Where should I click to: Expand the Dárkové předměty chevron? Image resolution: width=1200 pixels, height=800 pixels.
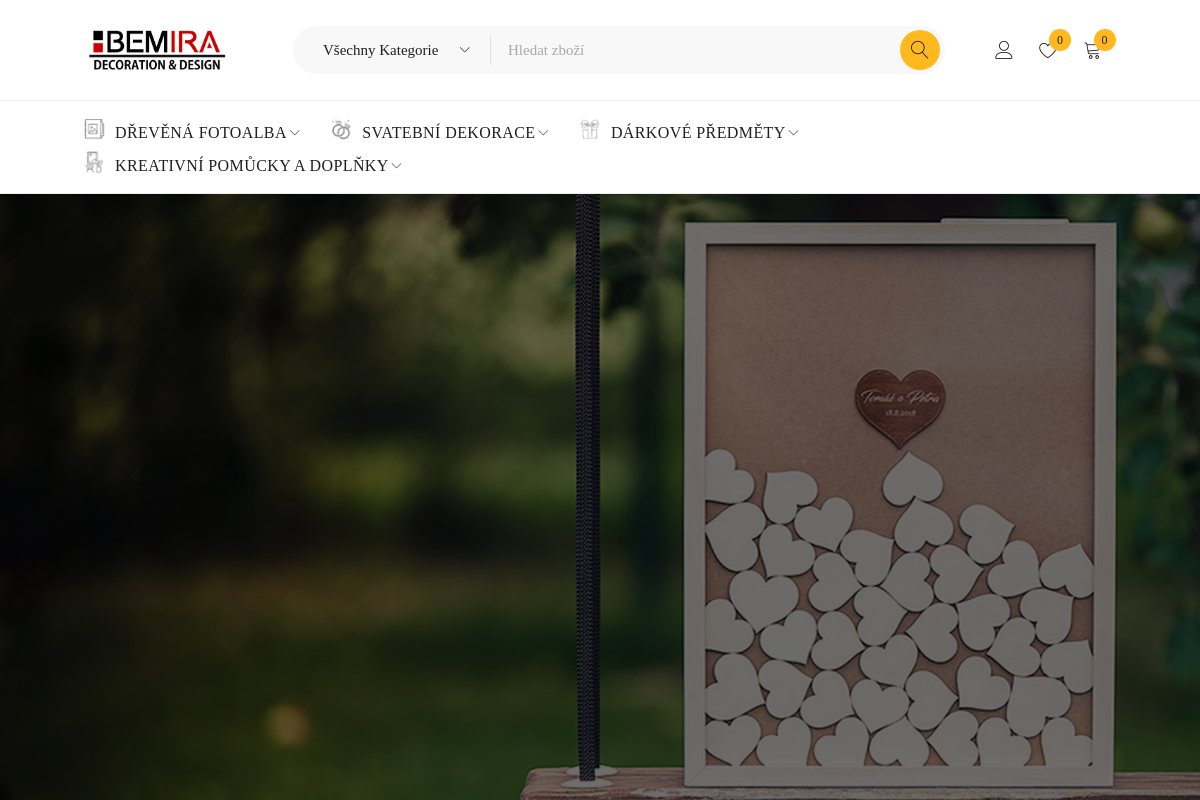point(793,133)
